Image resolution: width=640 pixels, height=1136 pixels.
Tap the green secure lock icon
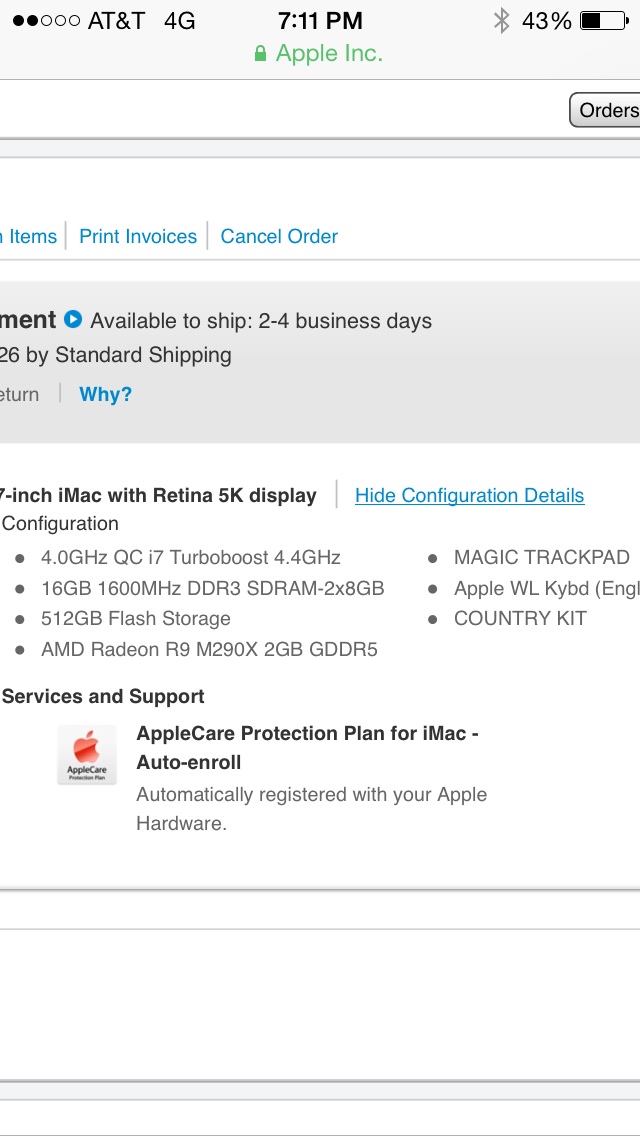click(260, 53)
